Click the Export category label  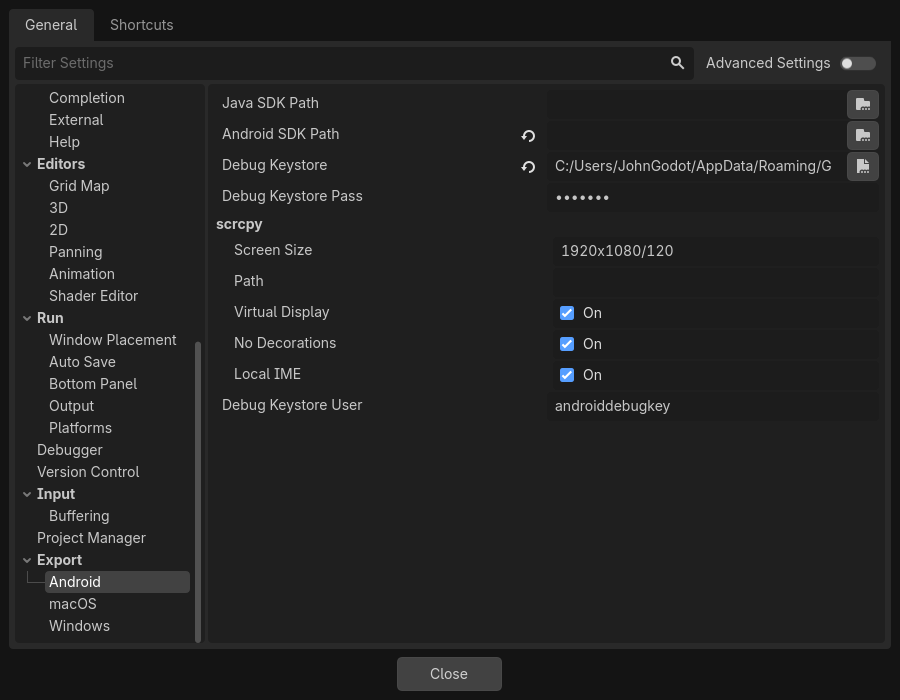tap(60, 560)
